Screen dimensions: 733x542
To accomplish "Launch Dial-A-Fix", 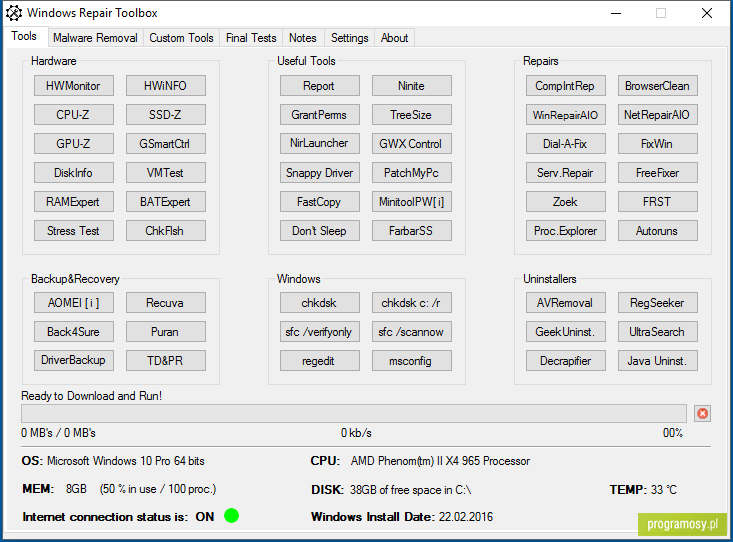I will point(566,144).
